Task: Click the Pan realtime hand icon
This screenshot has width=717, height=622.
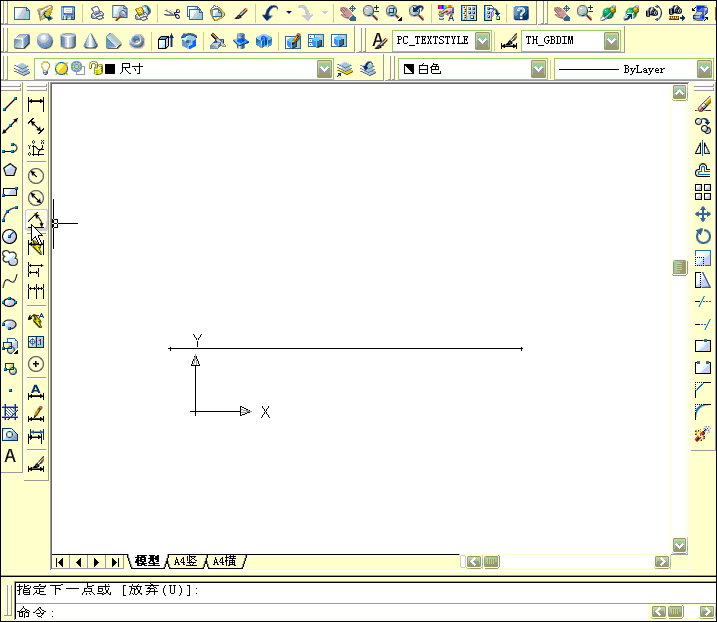Action: coord(348,13)
